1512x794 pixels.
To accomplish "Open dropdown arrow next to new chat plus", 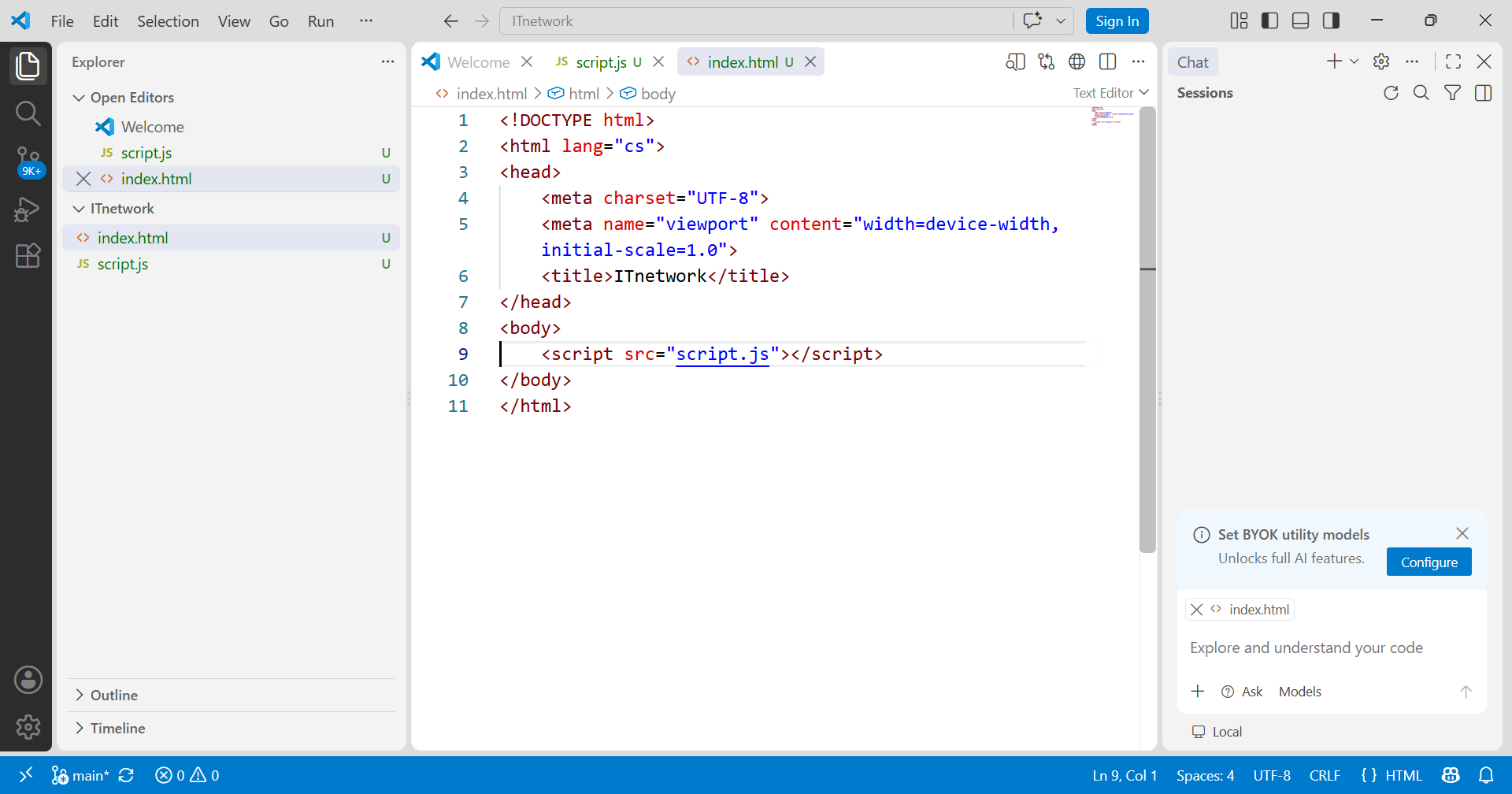I will tap(1354, 61).
